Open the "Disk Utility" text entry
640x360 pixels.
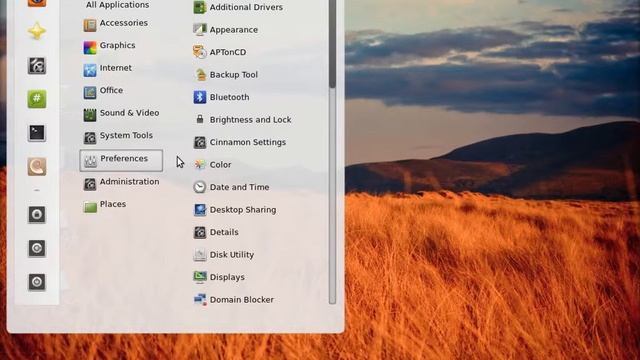[232, 255]
